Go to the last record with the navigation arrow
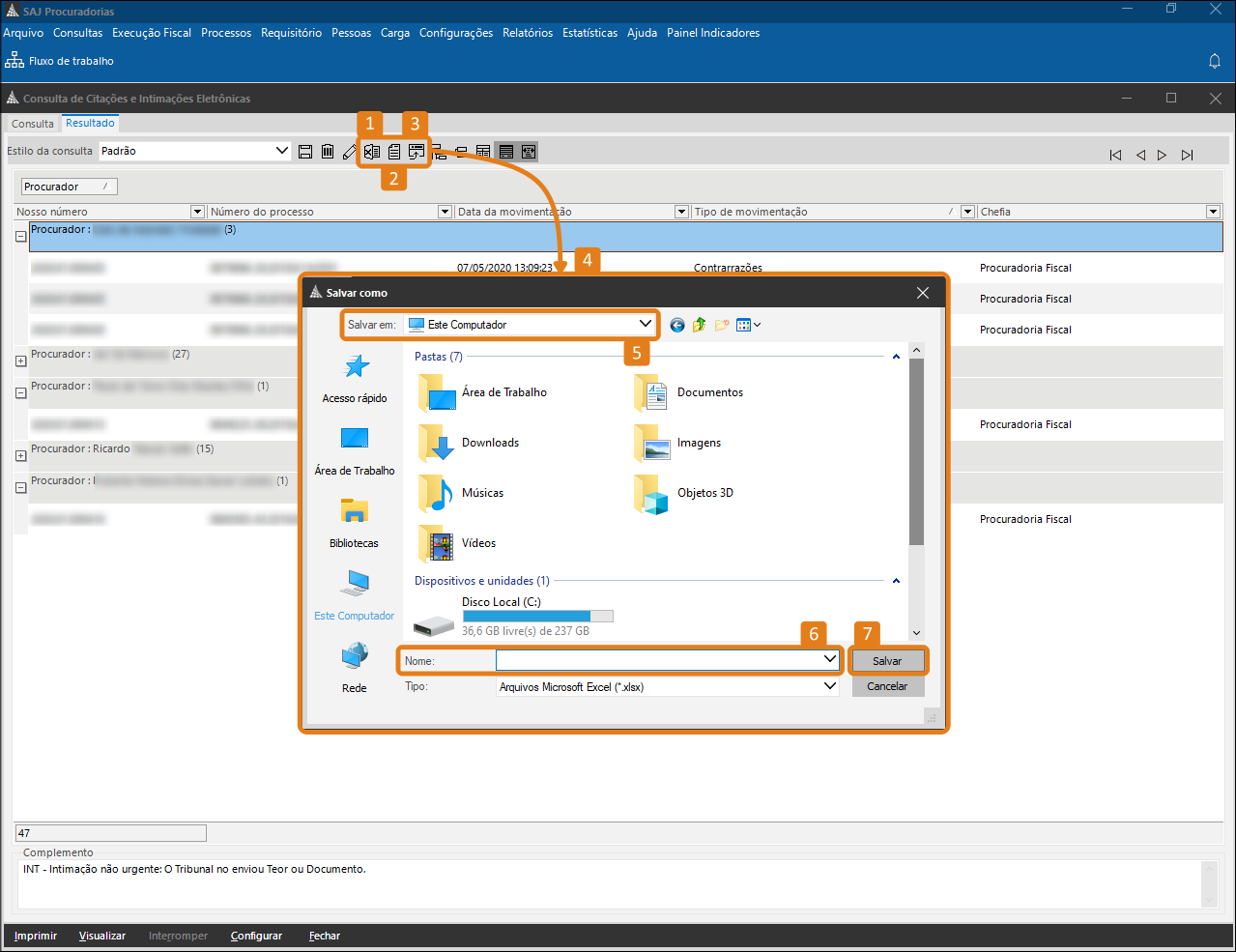The width and height of the screenshot is (1236, 952). (x=1187, y=155)
